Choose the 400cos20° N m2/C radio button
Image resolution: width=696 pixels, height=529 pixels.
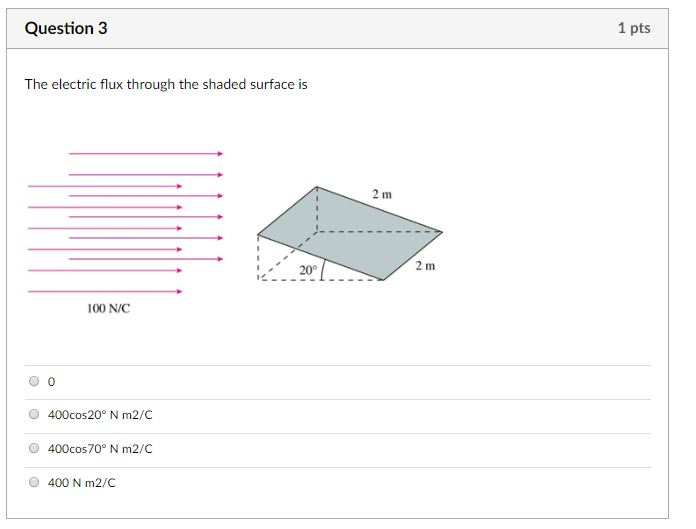[34, 414]
